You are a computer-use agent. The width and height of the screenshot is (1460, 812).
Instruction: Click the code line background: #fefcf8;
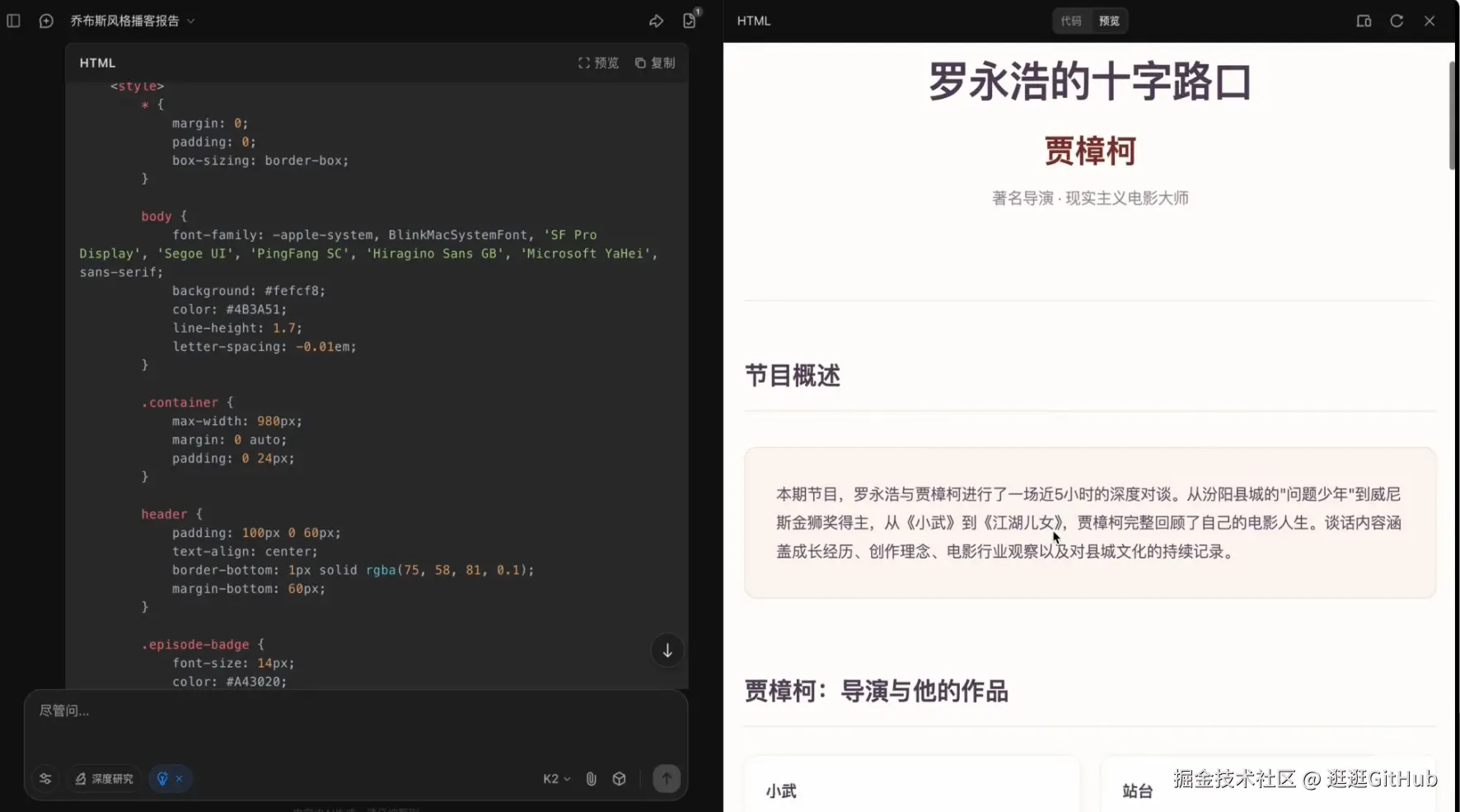(x=249, y=291)
